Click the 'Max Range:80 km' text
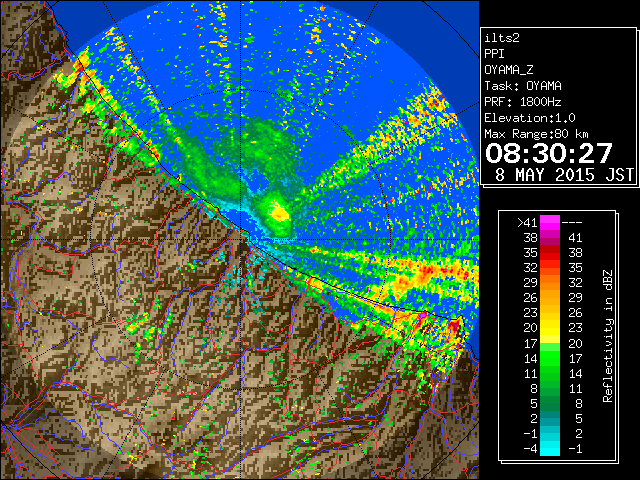The image size is (640, 480). pyautogui.click(x=537, y=134)
